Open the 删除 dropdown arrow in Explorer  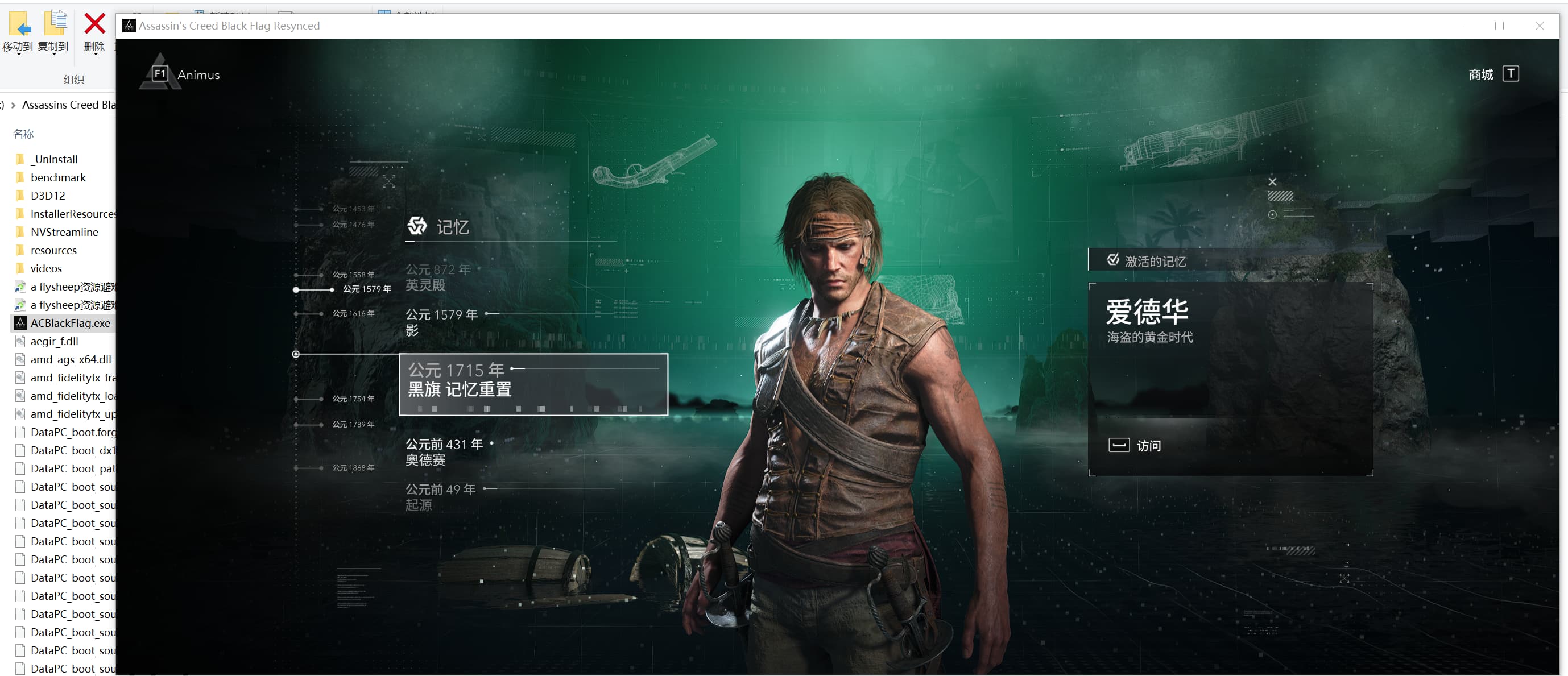click(95, 55)
